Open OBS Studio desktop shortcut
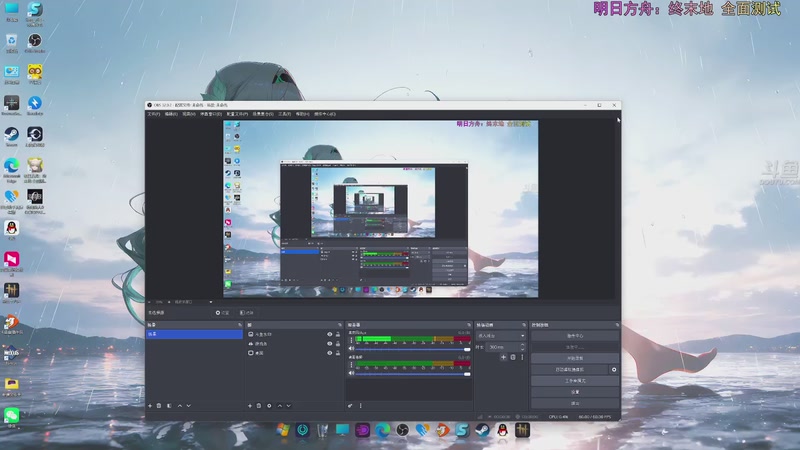 (x=35, y=43)
